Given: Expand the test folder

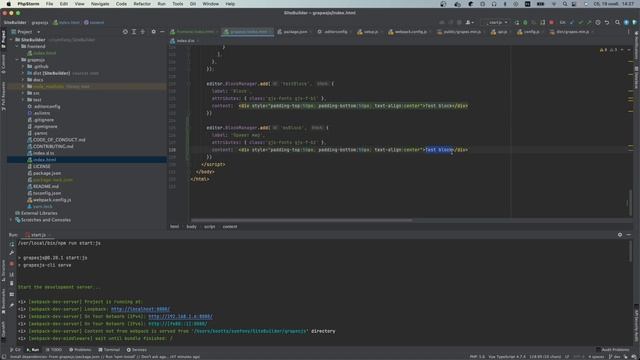Looking at the screenshot, I should coord(23,100).
